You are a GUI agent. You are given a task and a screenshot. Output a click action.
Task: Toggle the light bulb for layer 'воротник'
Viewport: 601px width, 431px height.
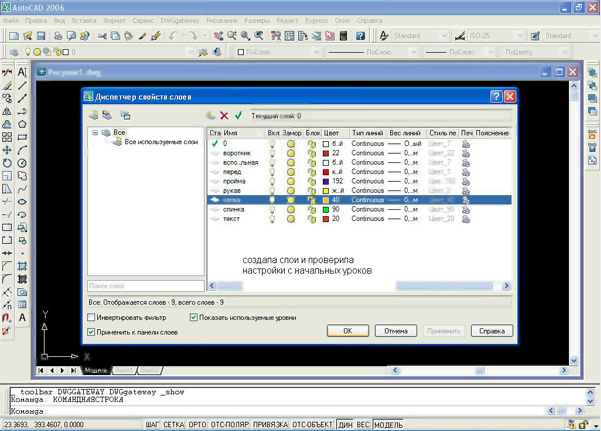tap(272, 153)
